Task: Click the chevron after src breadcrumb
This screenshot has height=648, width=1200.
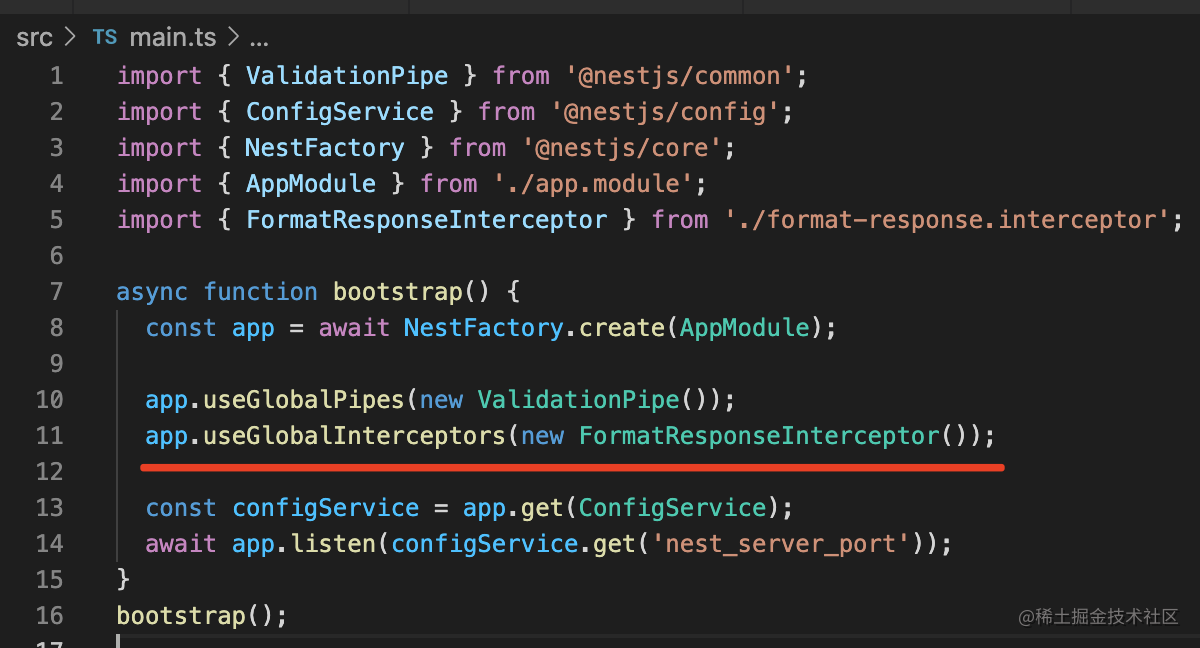Action: [x=69, y=39]
